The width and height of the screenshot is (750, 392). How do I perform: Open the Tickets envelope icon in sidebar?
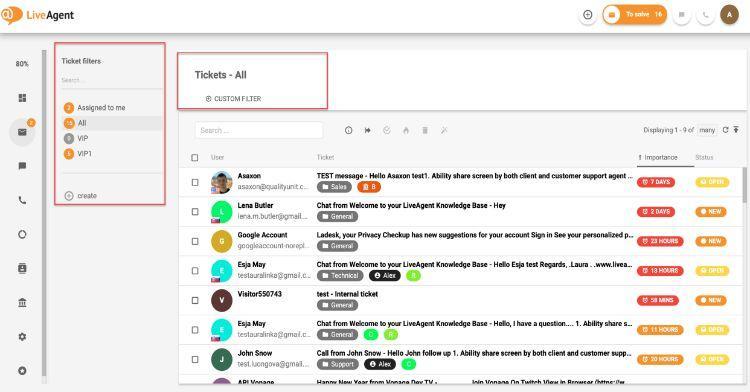[22, 132]
